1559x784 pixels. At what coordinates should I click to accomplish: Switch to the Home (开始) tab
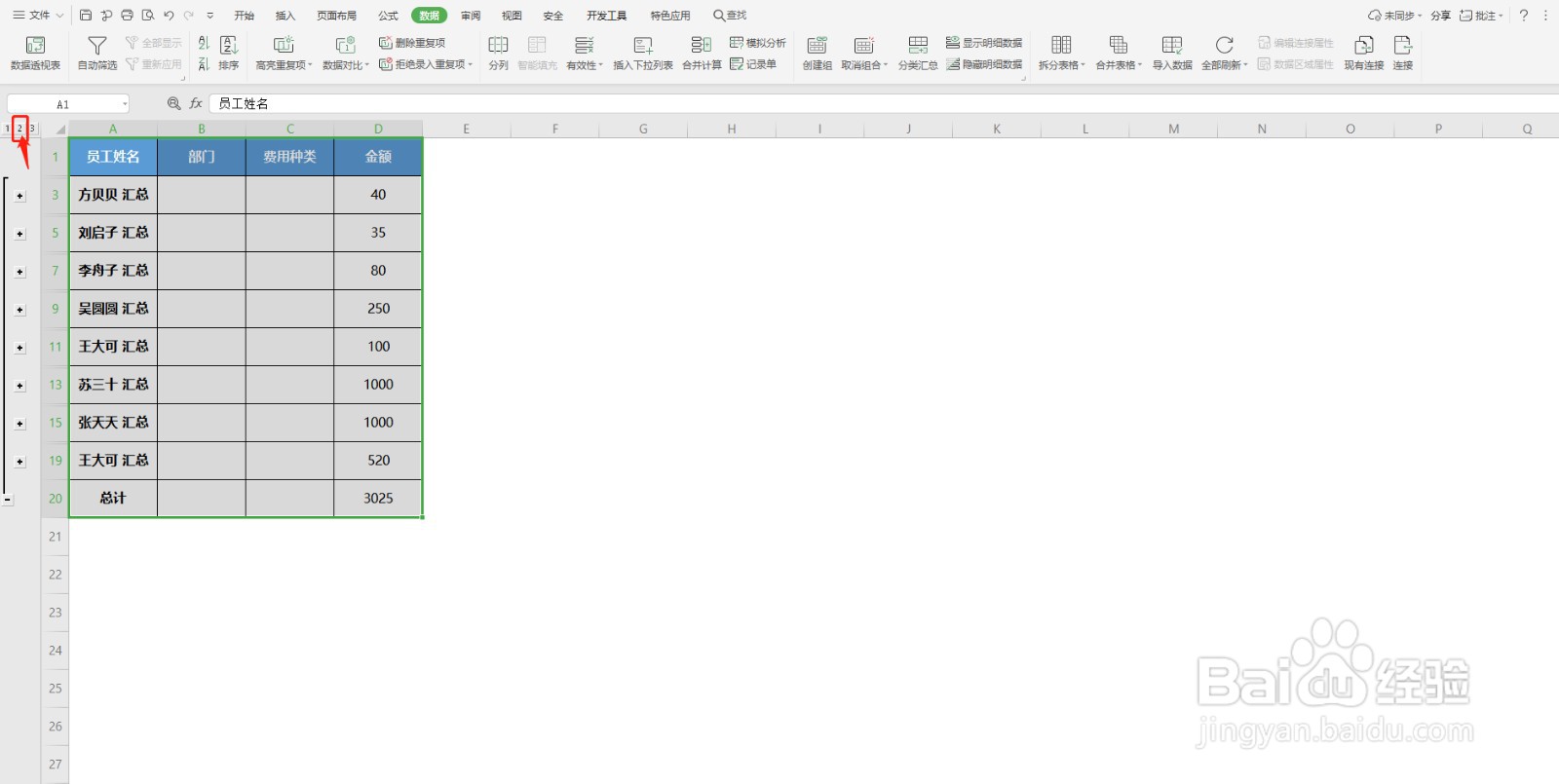[x=245, y=16]
